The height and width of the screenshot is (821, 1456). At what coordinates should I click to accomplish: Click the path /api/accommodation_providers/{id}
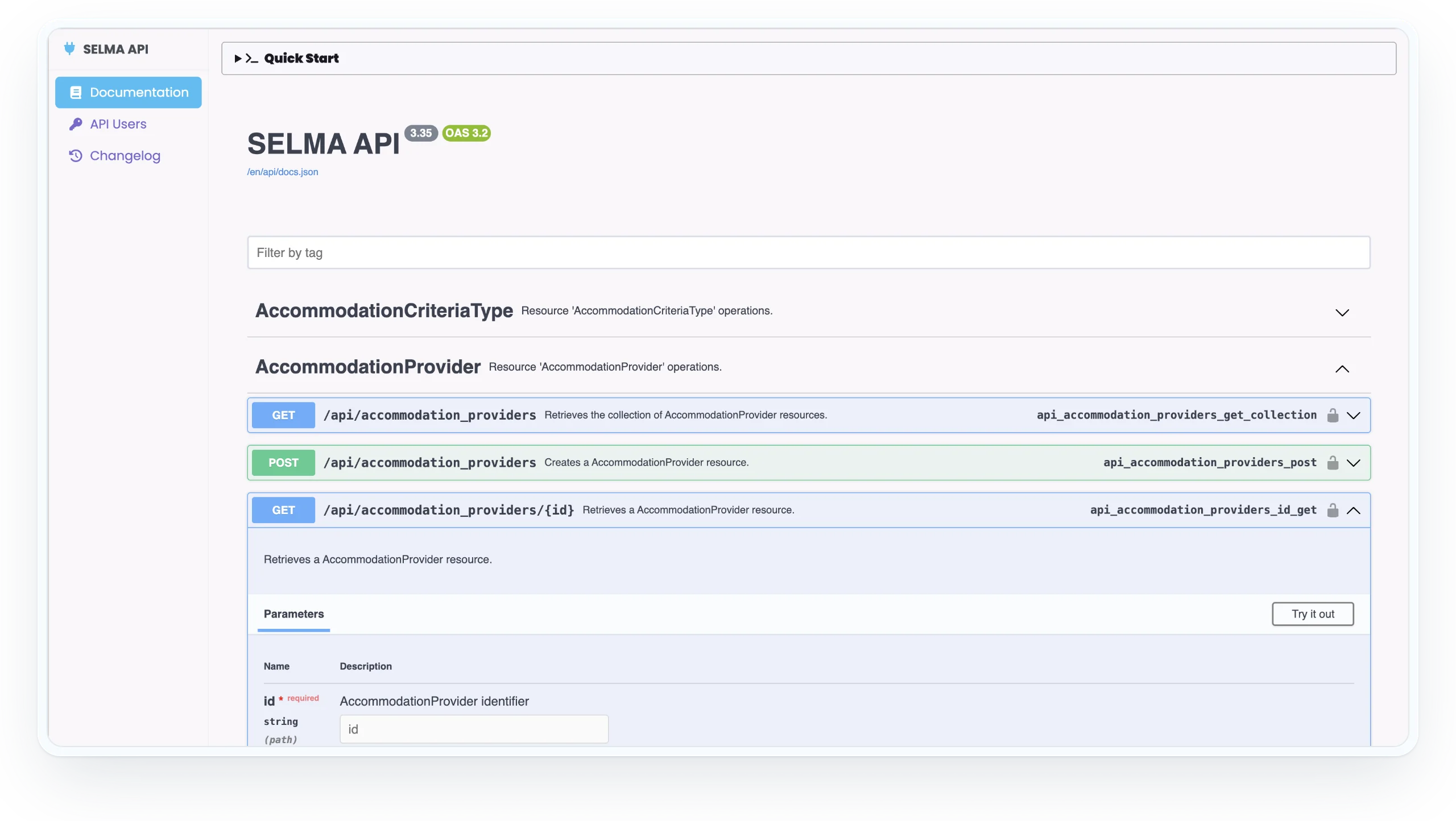pyautogui.click(x=449, y=511)
